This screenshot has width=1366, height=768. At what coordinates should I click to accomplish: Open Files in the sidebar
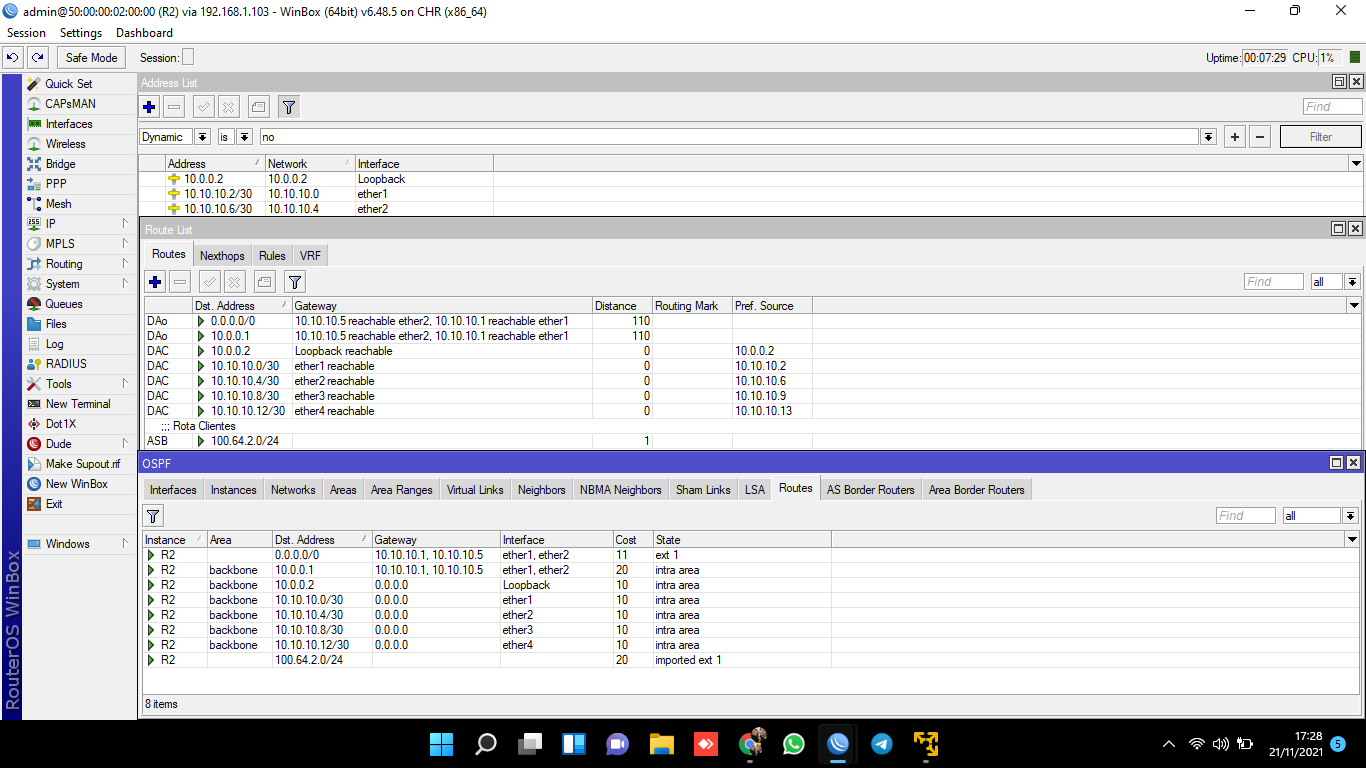(56, 324)
